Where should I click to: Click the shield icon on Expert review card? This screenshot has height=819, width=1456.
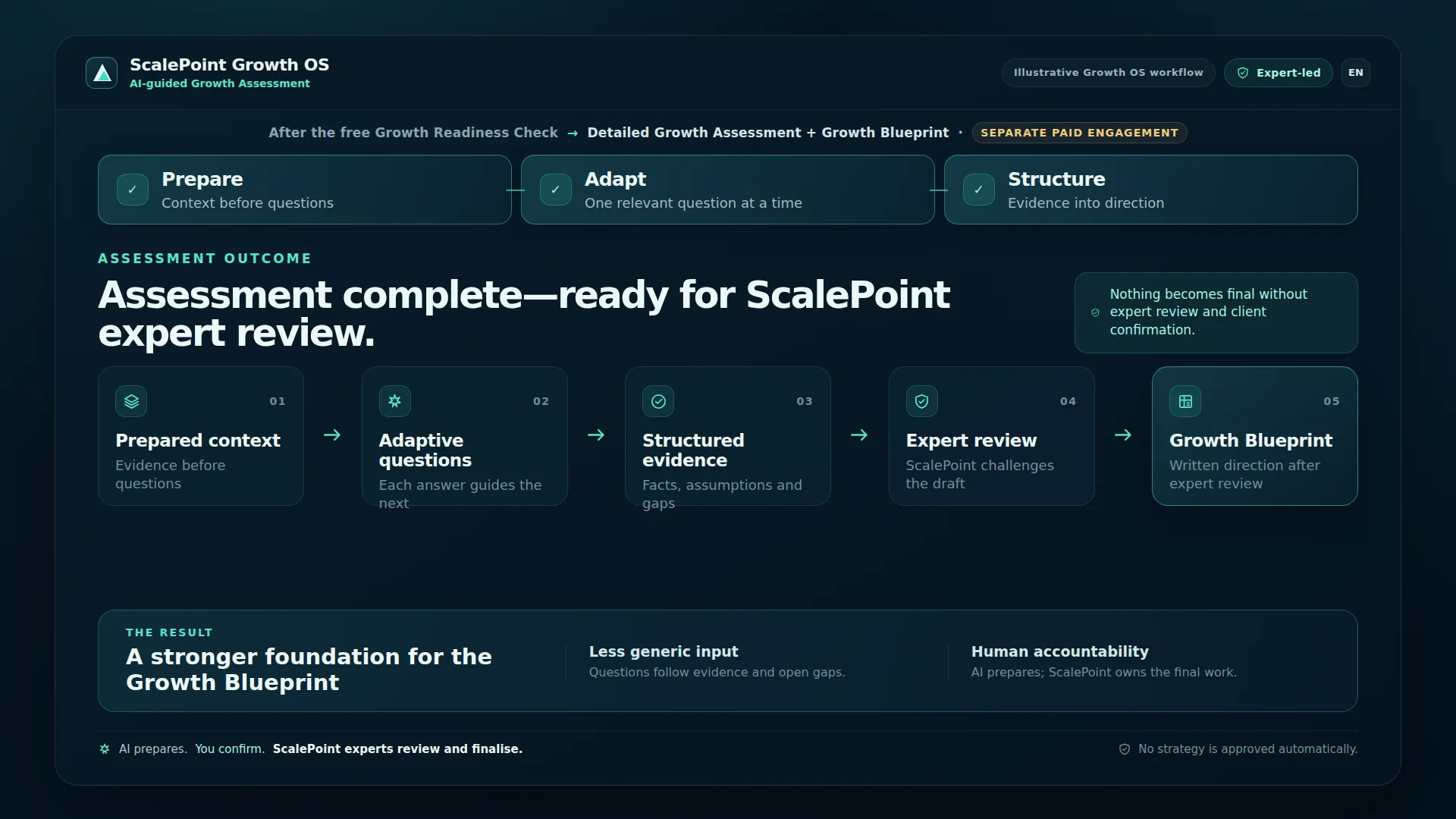(922, 401)
